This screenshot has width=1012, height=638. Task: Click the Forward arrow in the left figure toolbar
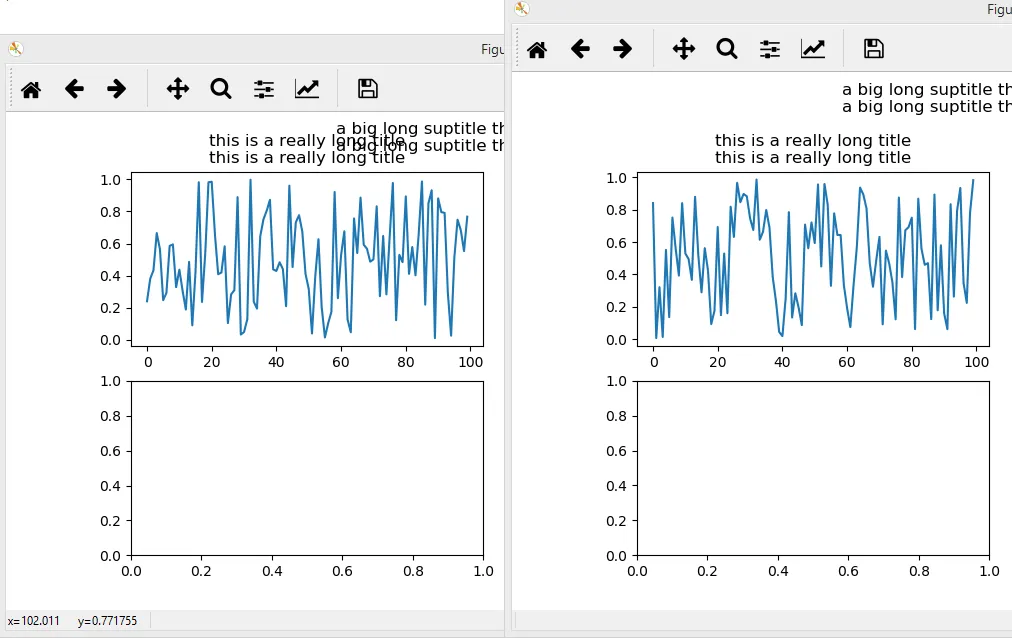click(x=117, y=89)
